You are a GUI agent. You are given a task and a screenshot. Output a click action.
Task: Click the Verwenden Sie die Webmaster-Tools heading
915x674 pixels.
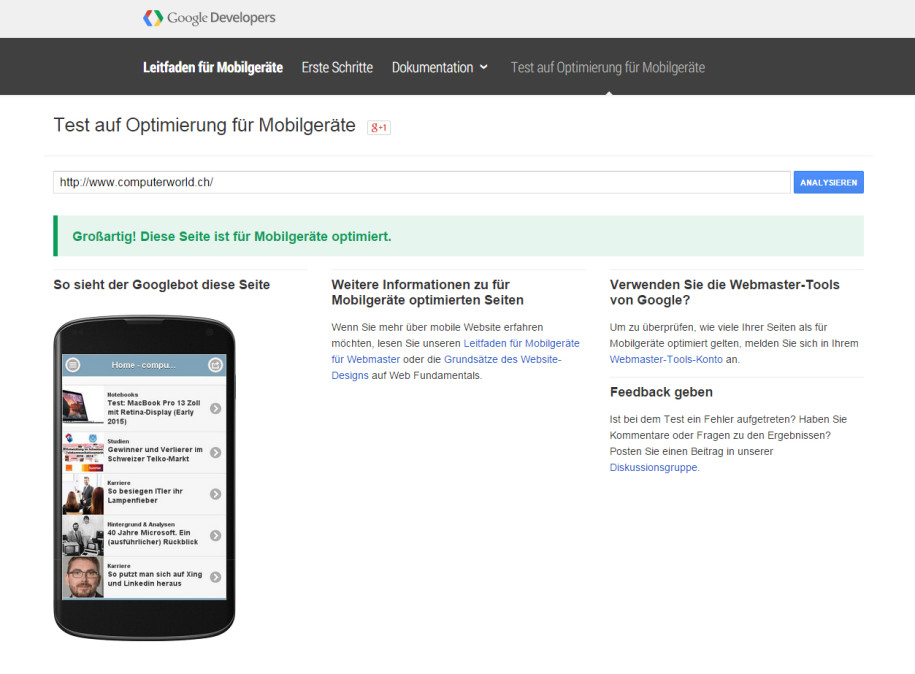(x=725, y=292)
